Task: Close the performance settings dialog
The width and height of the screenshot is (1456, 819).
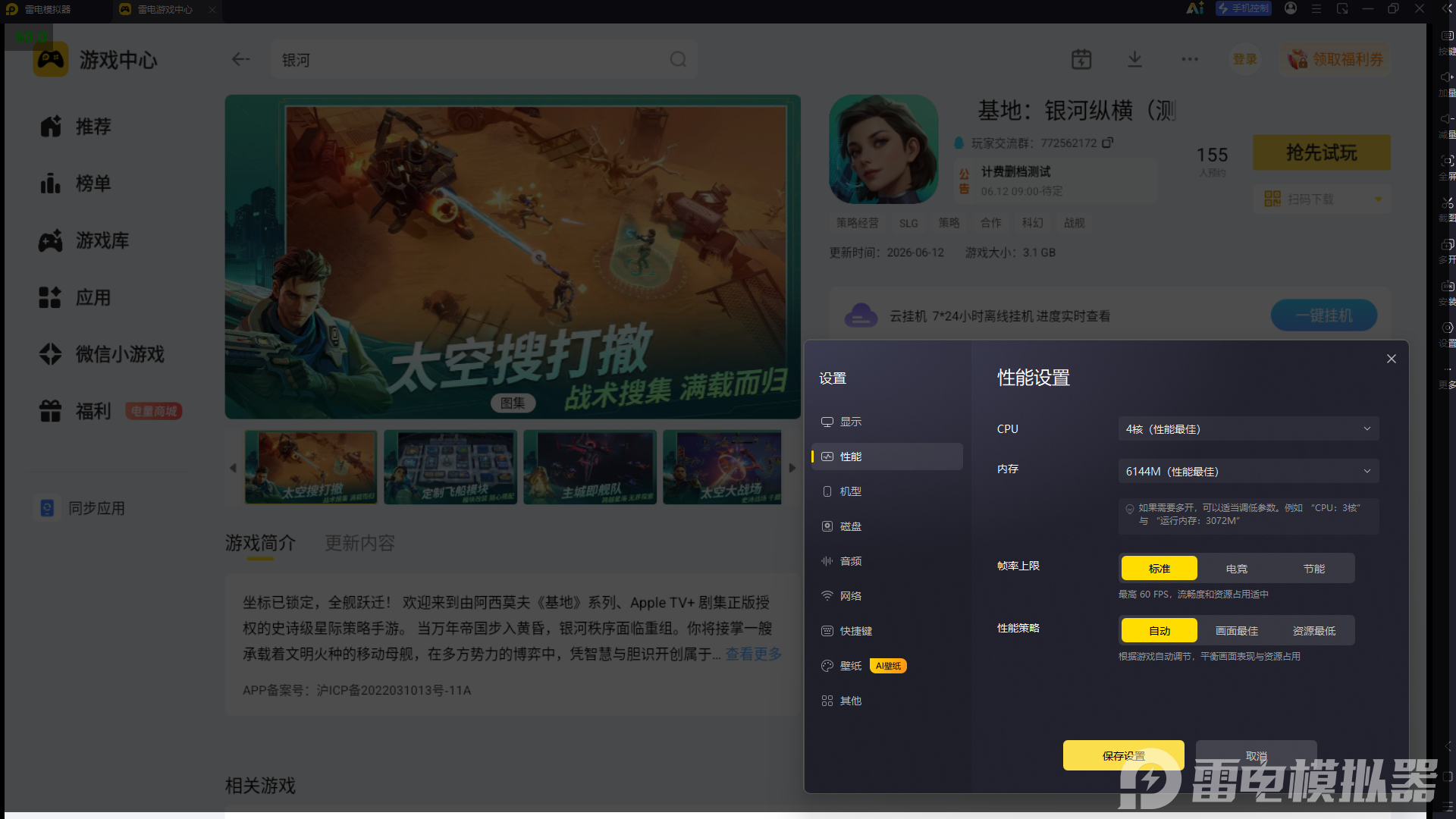Action: click(1392, 359)
